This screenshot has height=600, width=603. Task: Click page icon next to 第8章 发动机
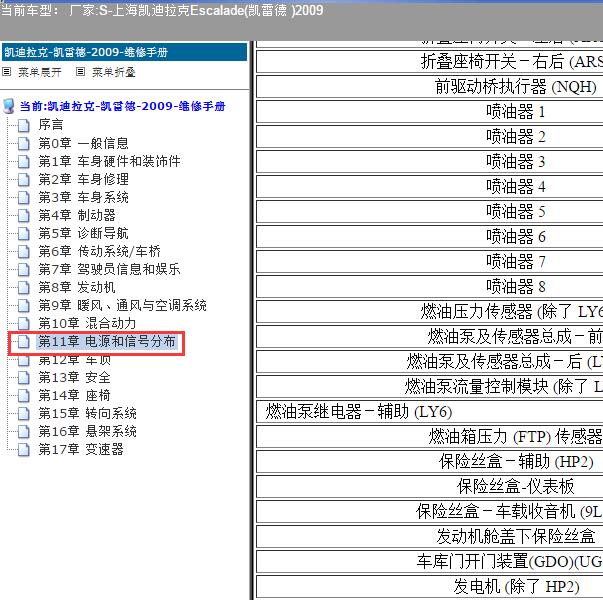[x=24, y=287]
